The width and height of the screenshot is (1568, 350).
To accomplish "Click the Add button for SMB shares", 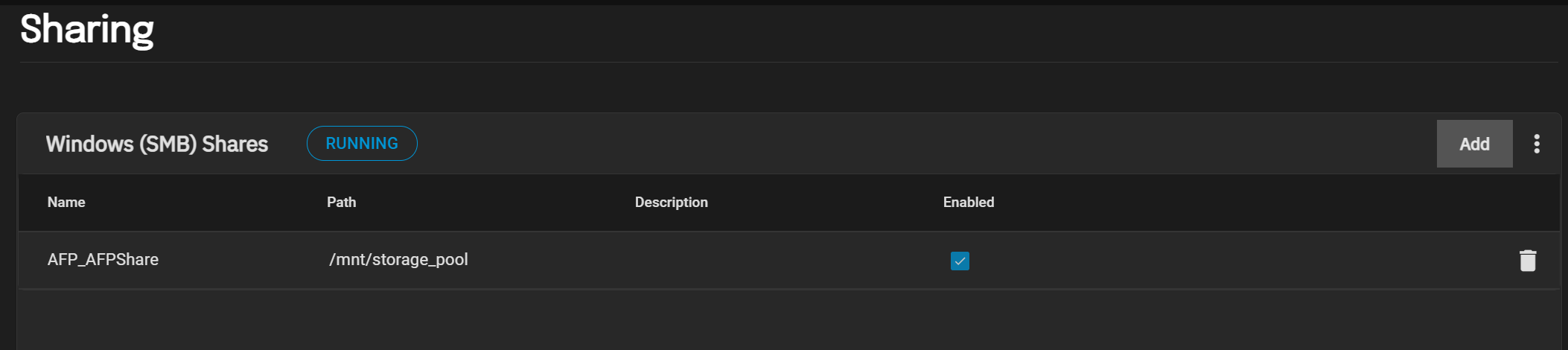I will click(1473, 144).
